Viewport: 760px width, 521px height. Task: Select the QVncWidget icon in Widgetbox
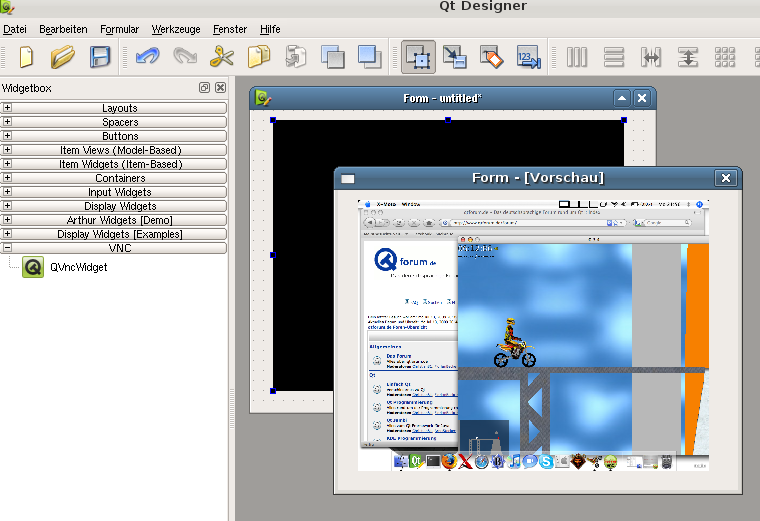click(33, 267)
